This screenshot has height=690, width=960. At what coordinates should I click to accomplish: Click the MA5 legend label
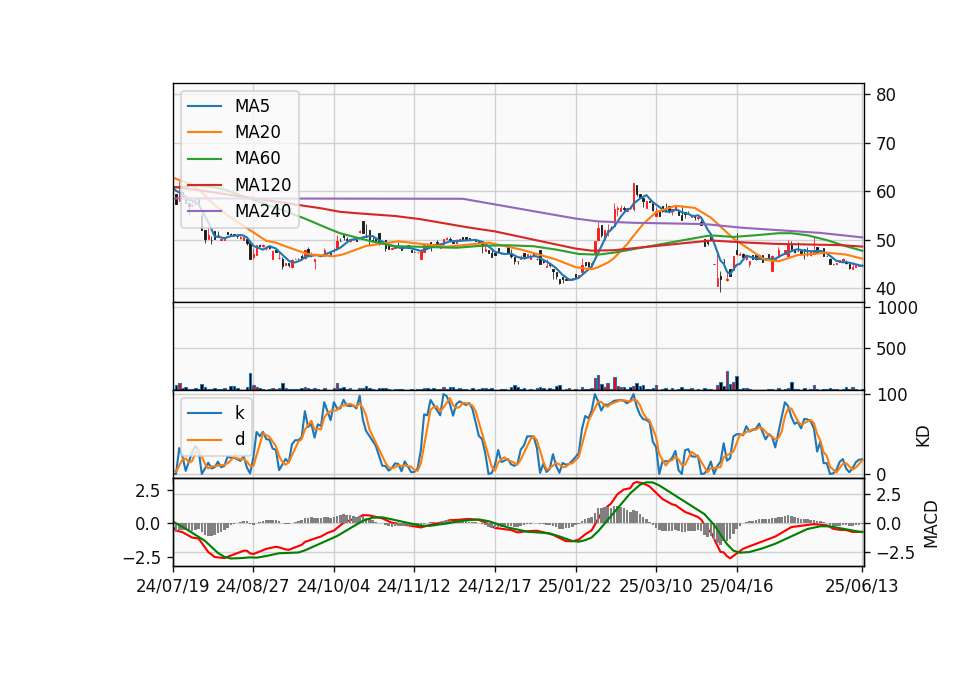(x=252, y=106)
